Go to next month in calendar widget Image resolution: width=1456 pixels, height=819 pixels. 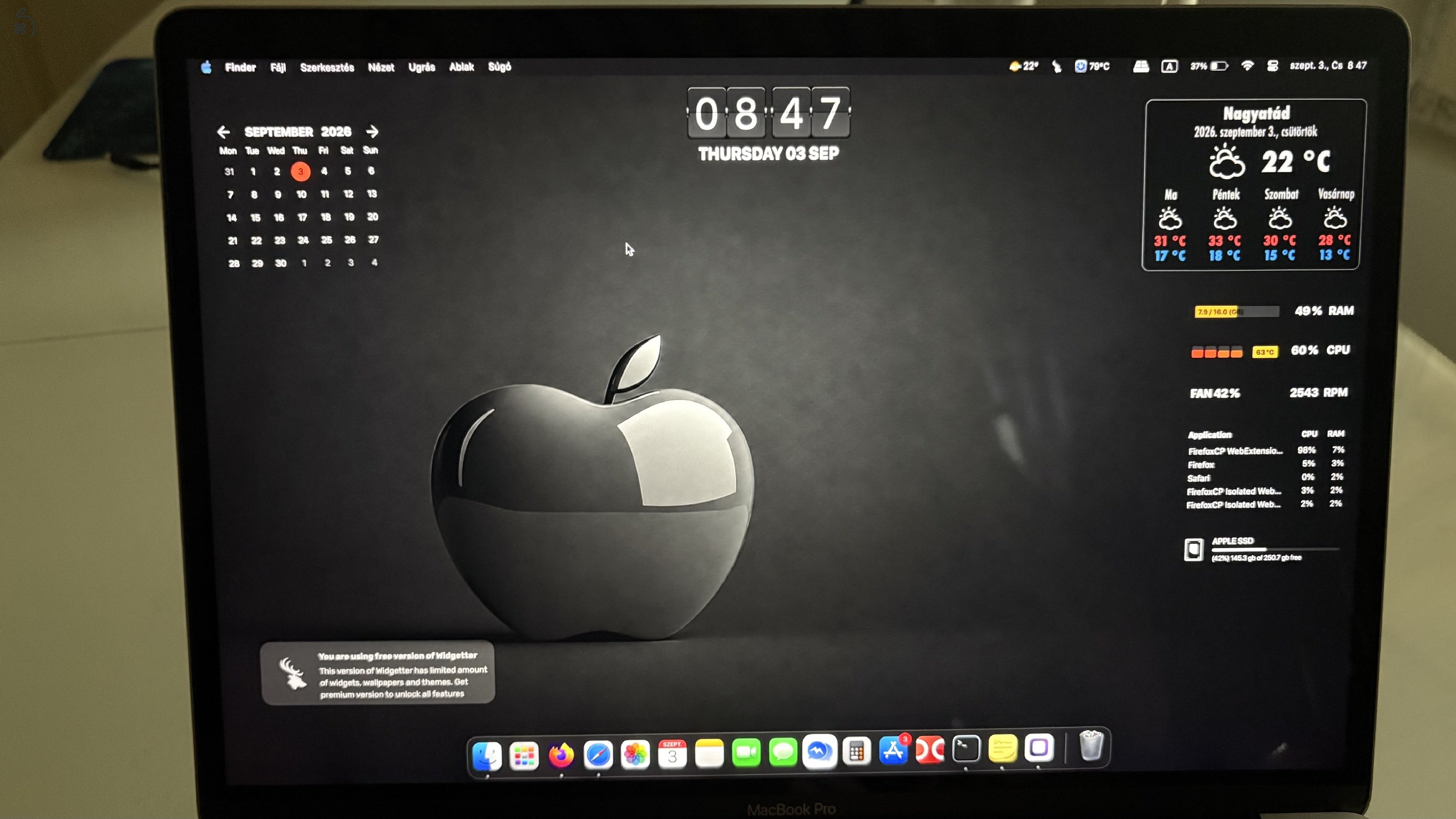point(372,132)
